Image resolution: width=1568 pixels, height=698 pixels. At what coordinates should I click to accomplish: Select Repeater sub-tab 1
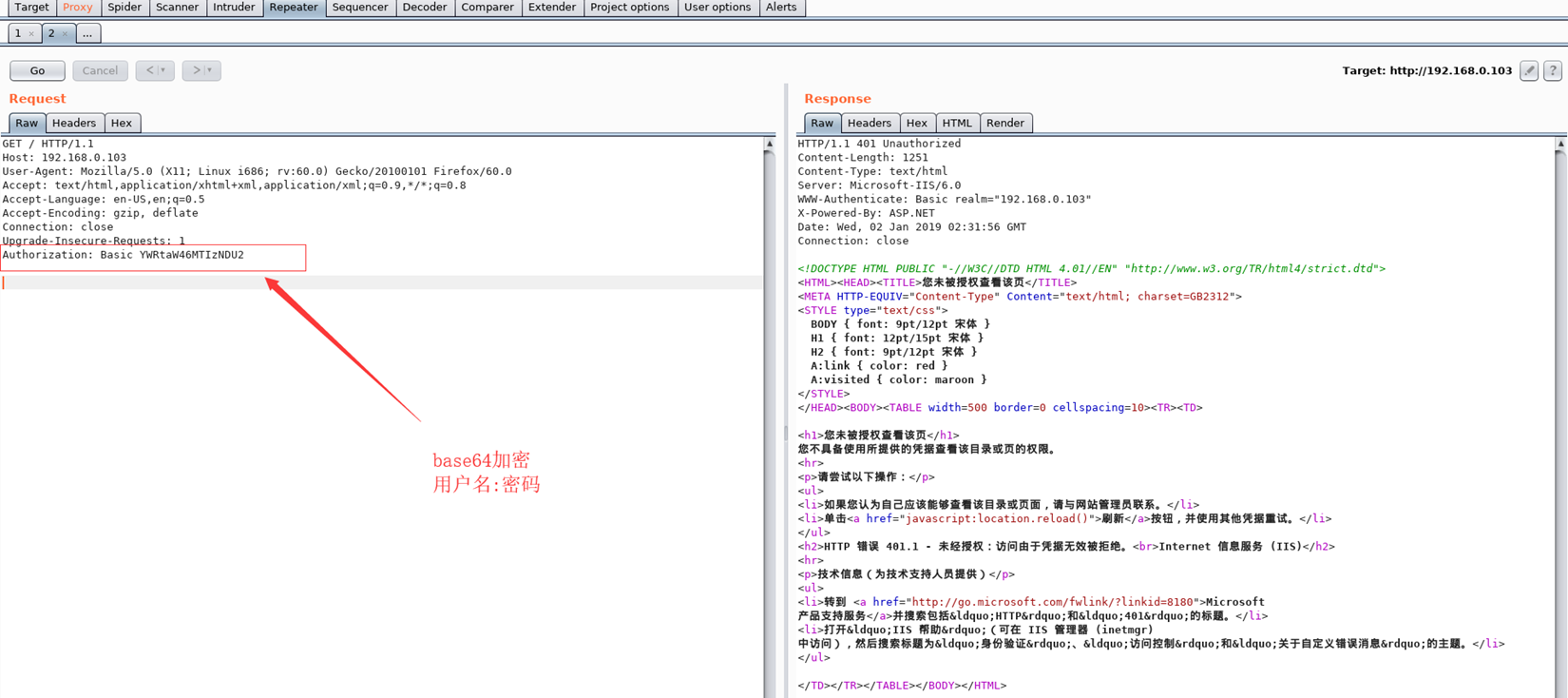click(x=18, y=33)
